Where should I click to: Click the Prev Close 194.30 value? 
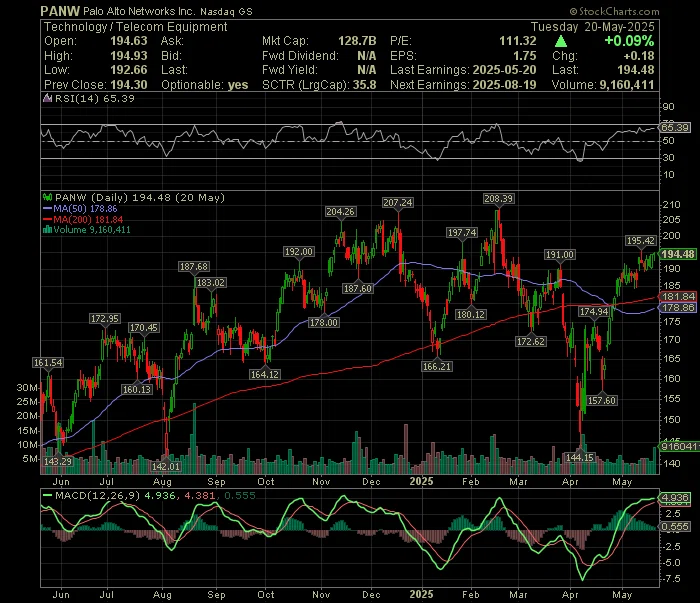click(x=129, y=85)
